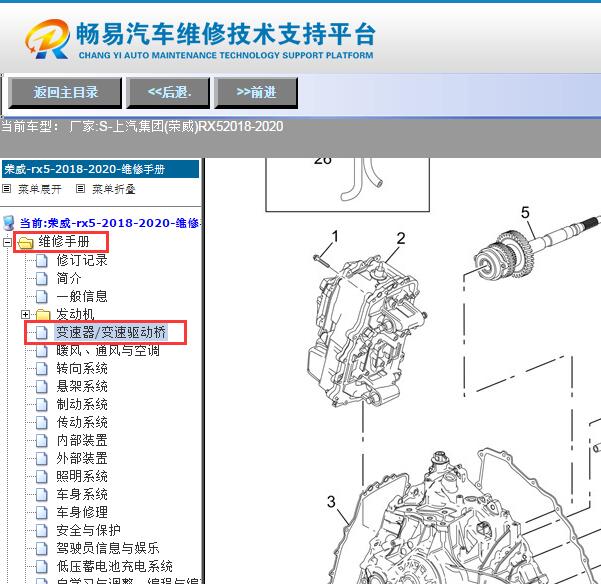Click the document icon beside 车身修理

tap(42, 513)
